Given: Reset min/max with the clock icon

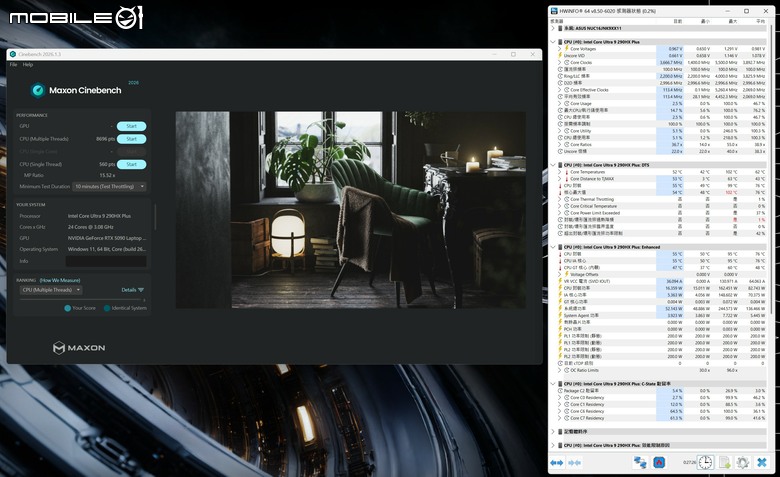Looking at the screenshot, I should tap(705, 463).
